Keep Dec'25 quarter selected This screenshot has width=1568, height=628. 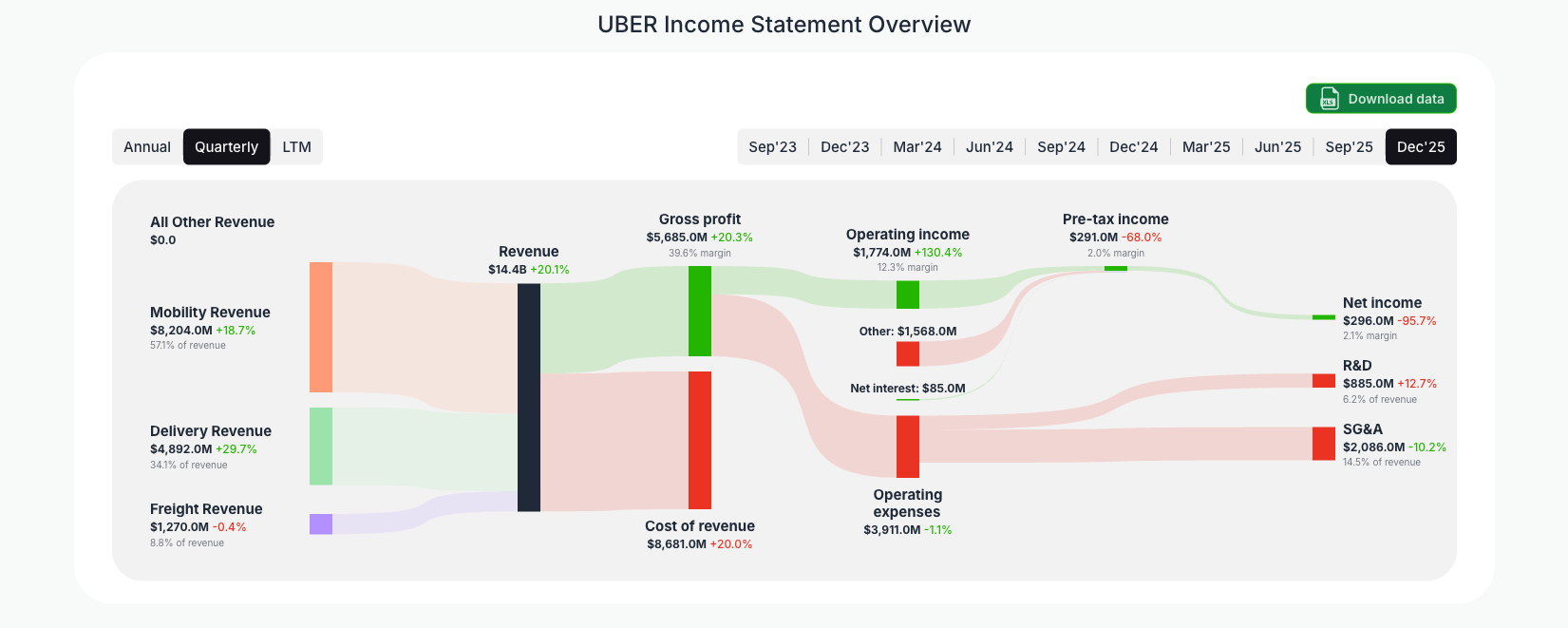pyautogui.click(x=1421, y=146)
